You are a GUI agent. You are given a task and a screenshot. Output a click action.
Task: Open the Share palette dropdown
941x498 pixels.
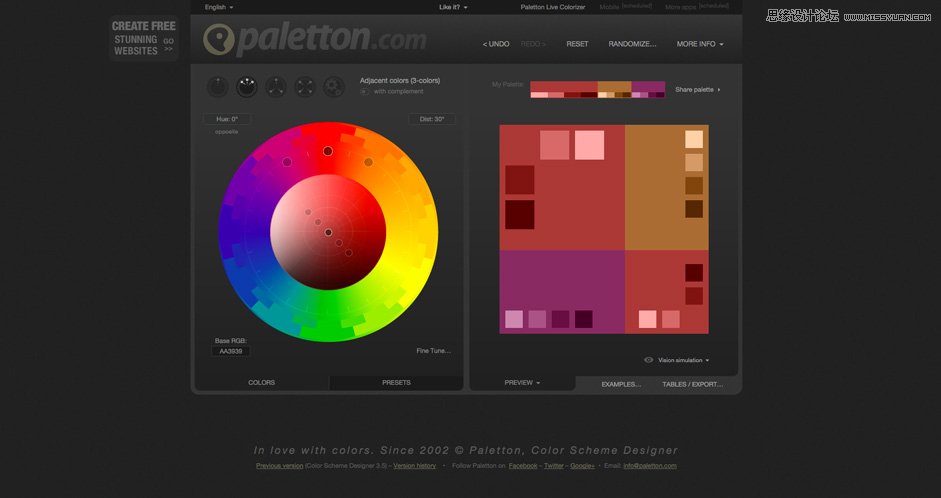pos(697,89)
